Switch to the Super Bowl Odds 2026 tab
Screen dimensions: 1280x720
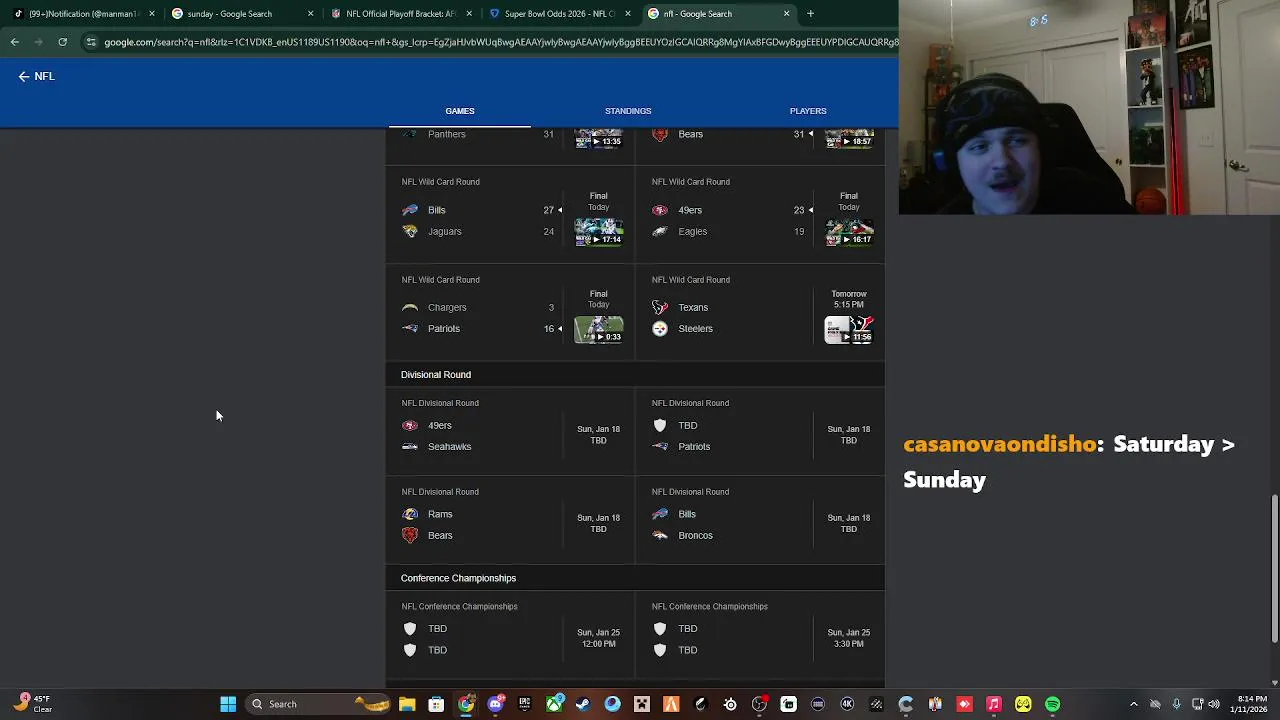(559, 14)
